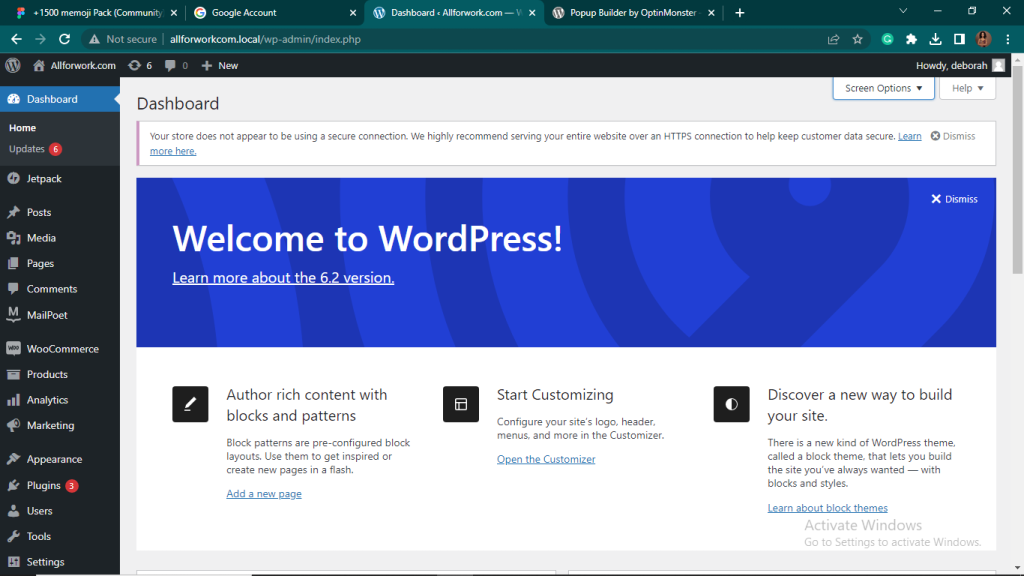Click the Appearance paintbrush icon
This screenshot has width=1024, height=576.
tap(14, 459)
